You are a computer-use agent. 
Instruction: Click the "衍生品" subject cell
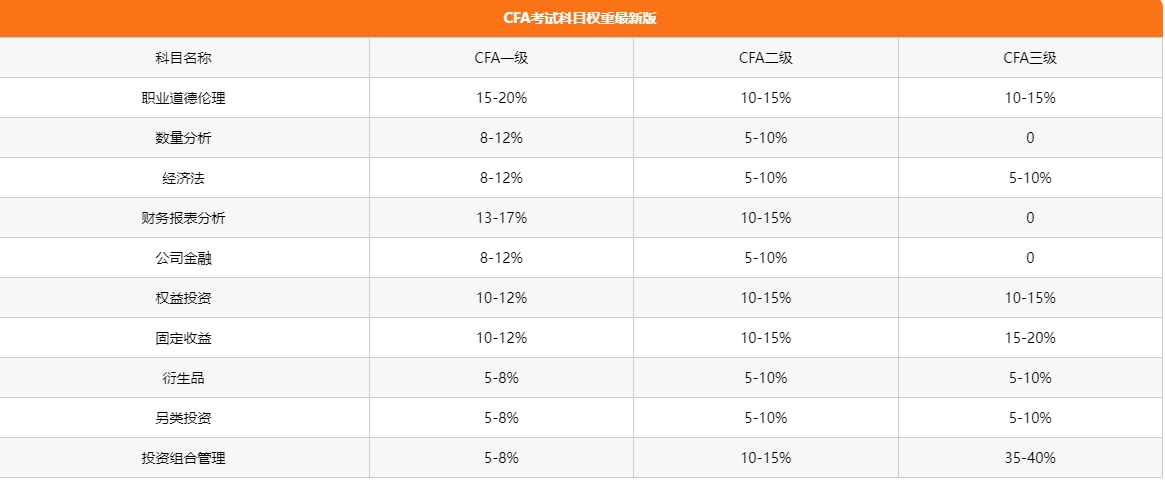pos(184,378)
